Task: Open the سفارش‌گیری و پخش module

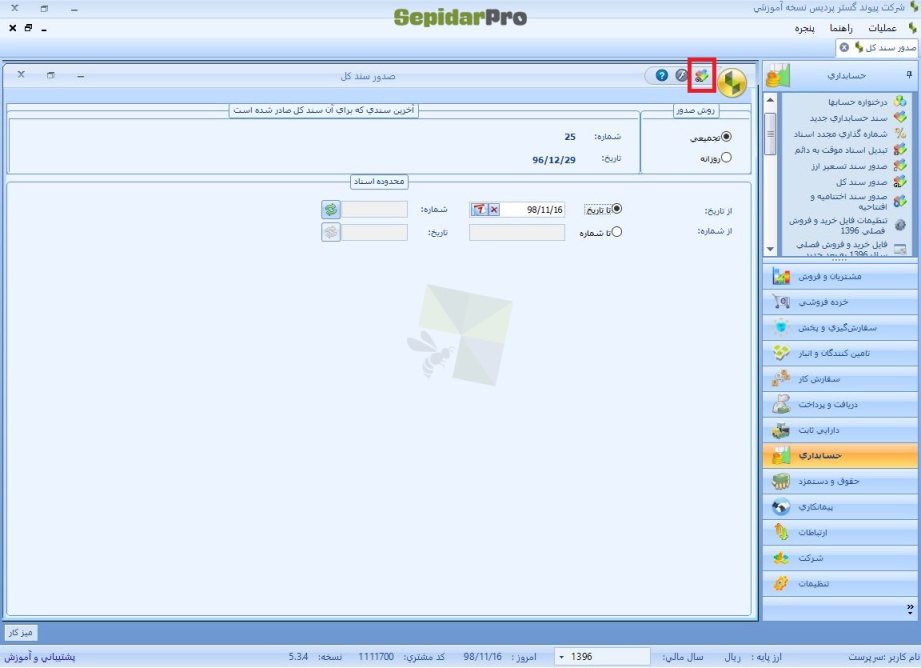Action: pyautogui.click(x=840, y=327)
